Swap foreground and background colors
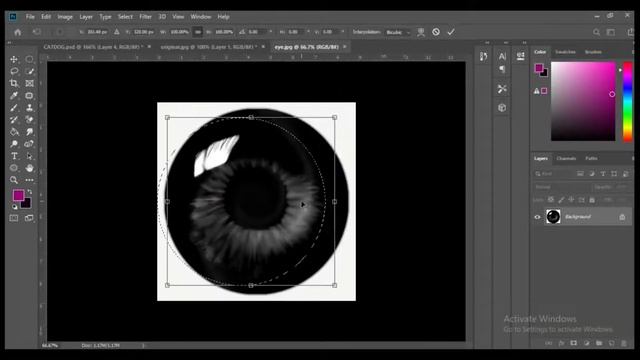 click(x=29, y=192)
